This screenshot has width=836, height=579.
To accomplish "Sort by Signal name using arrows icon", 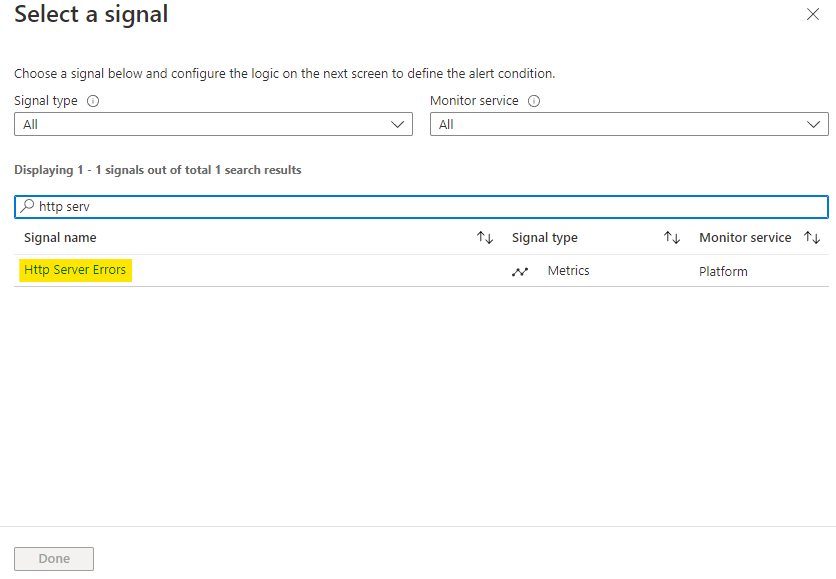I will 485,238.
